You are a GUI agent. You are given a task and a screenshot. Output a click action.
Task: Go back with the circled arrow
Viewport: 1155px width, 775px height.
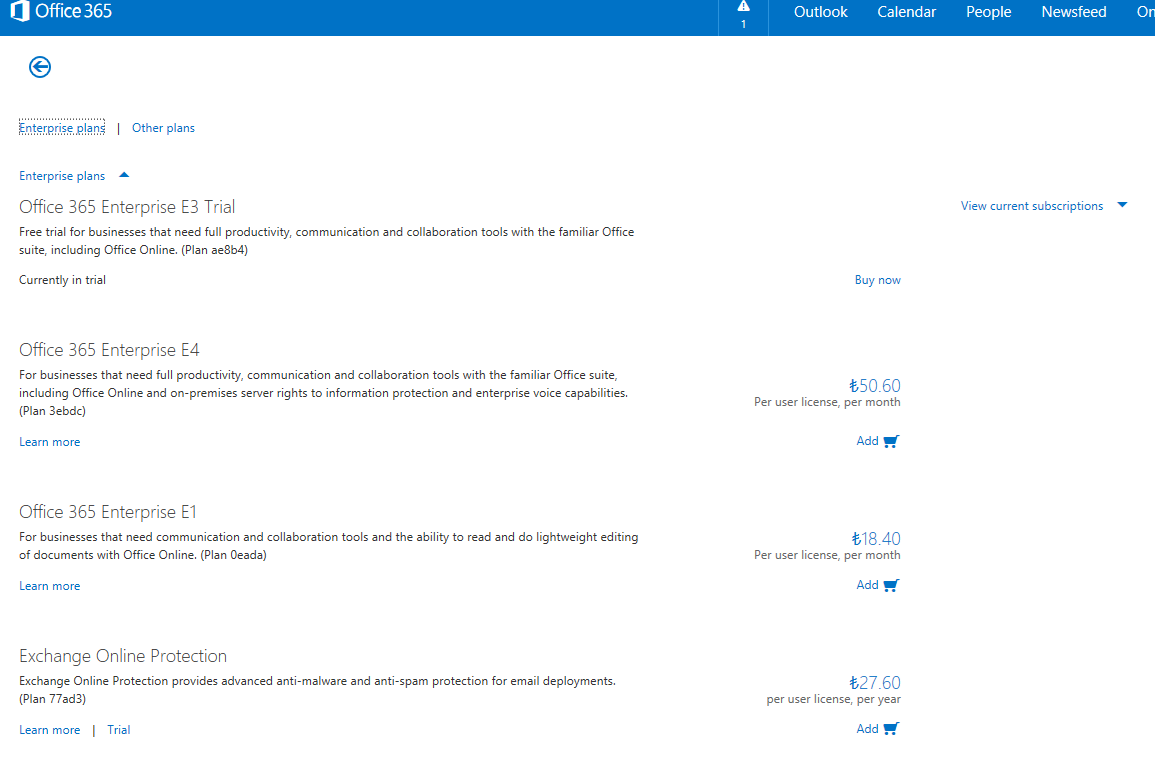coord(40,67)
